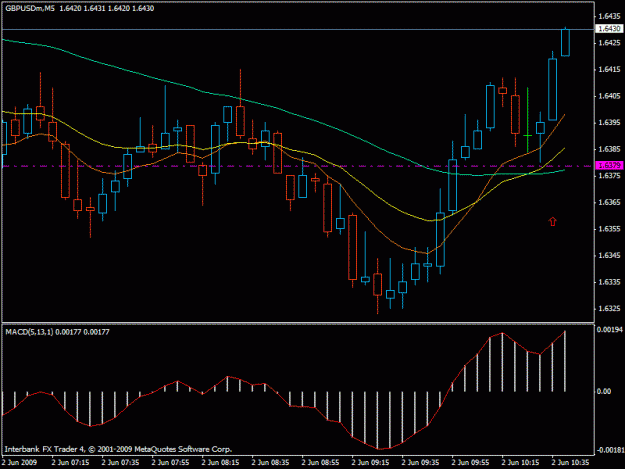
Task: Click the -0.00181 MACD scale value
Action: (609, 450)
